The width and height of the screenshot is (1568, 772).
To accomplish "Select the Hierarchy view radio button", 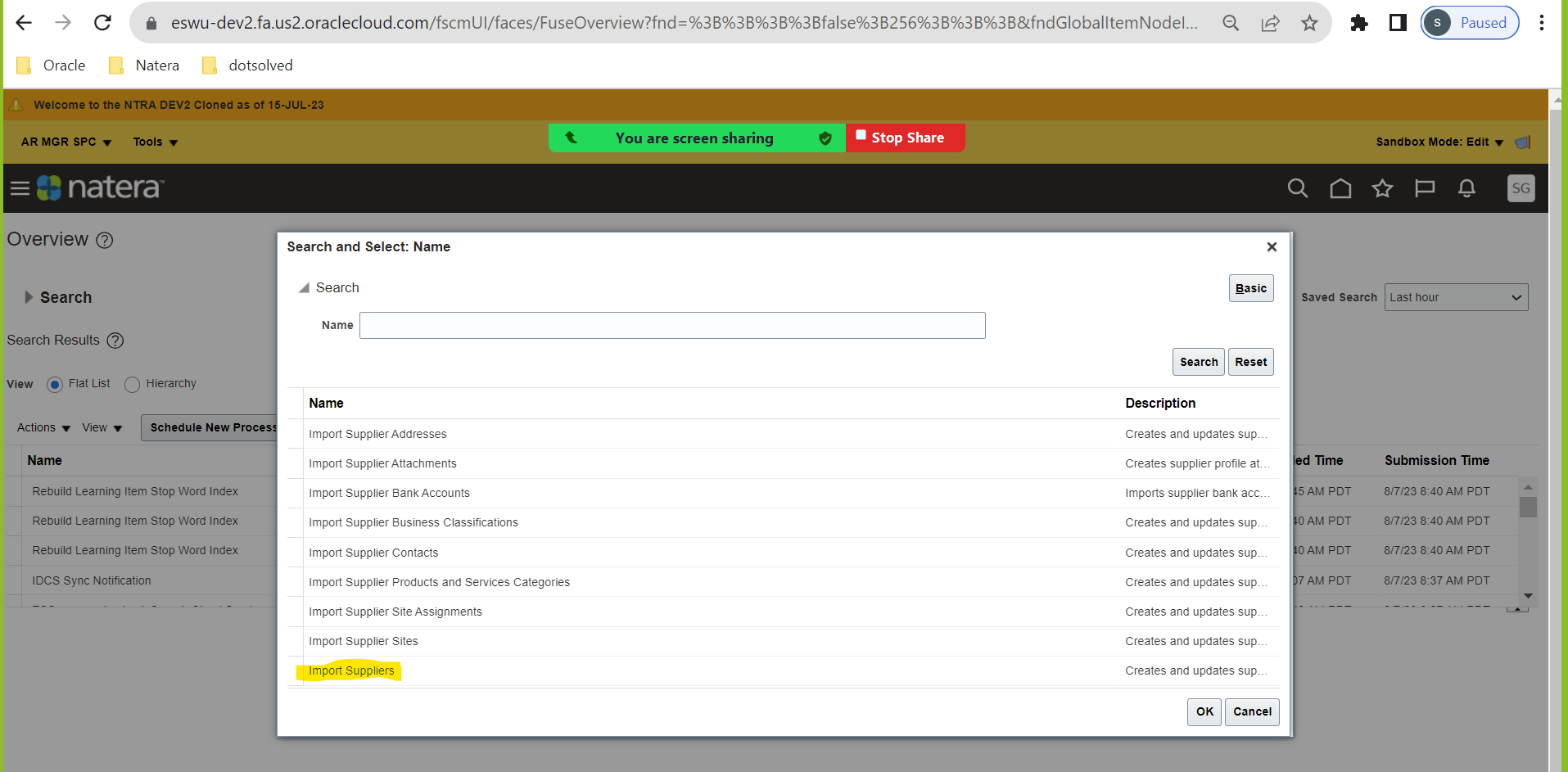I will [132, 384].
